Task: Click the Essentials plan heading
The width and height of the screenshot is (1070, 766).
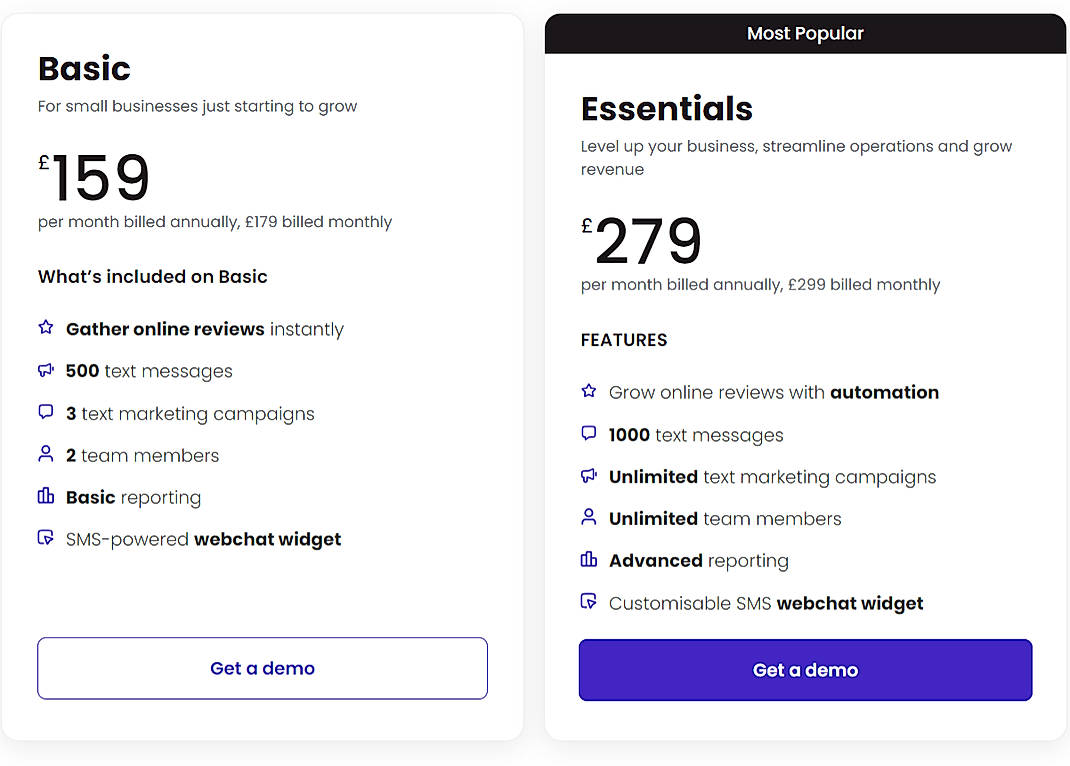Action: click(667, 108)
